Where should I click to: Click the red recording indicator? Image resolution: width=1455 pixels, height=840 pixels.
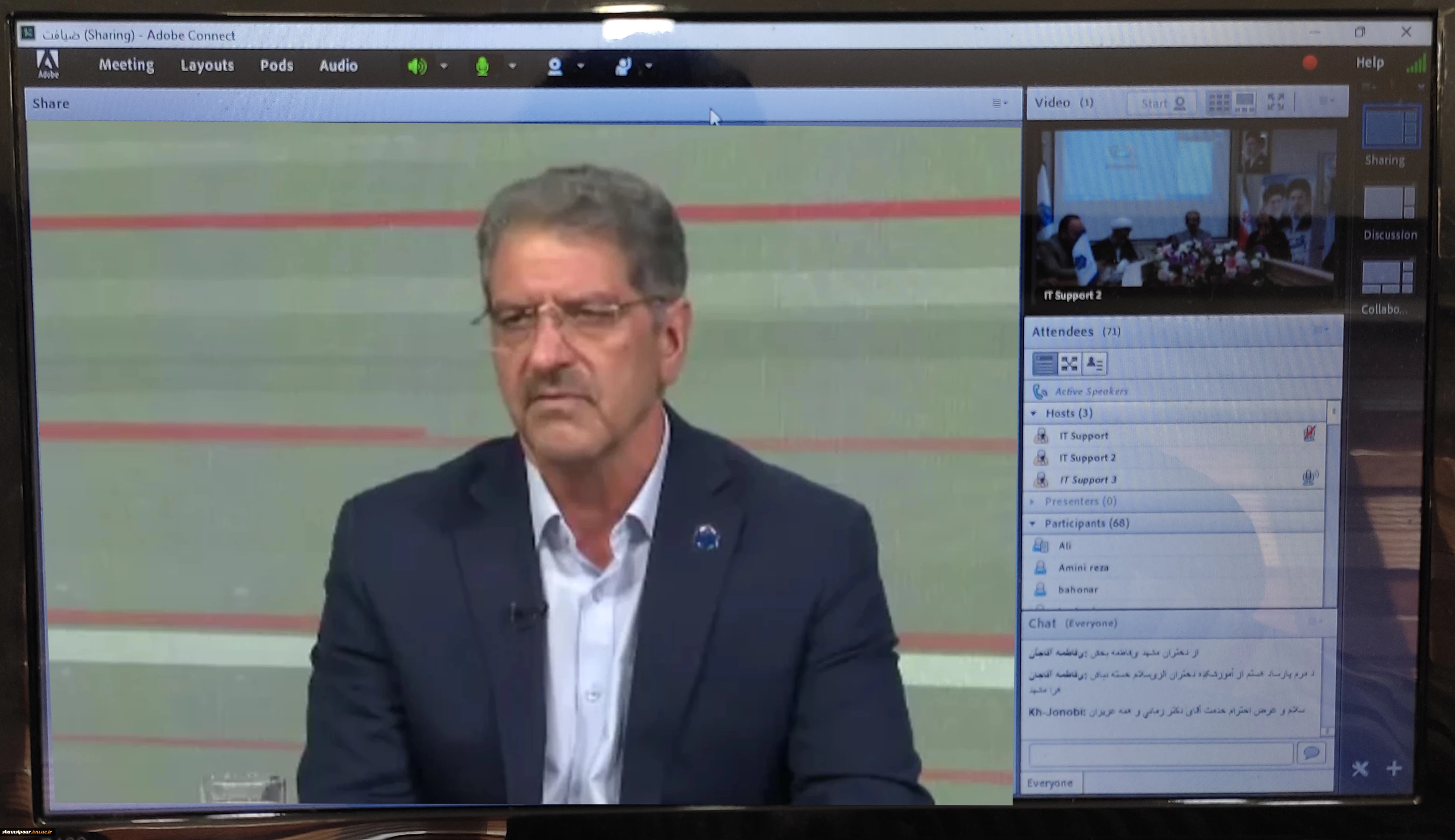click(1309, 63)
